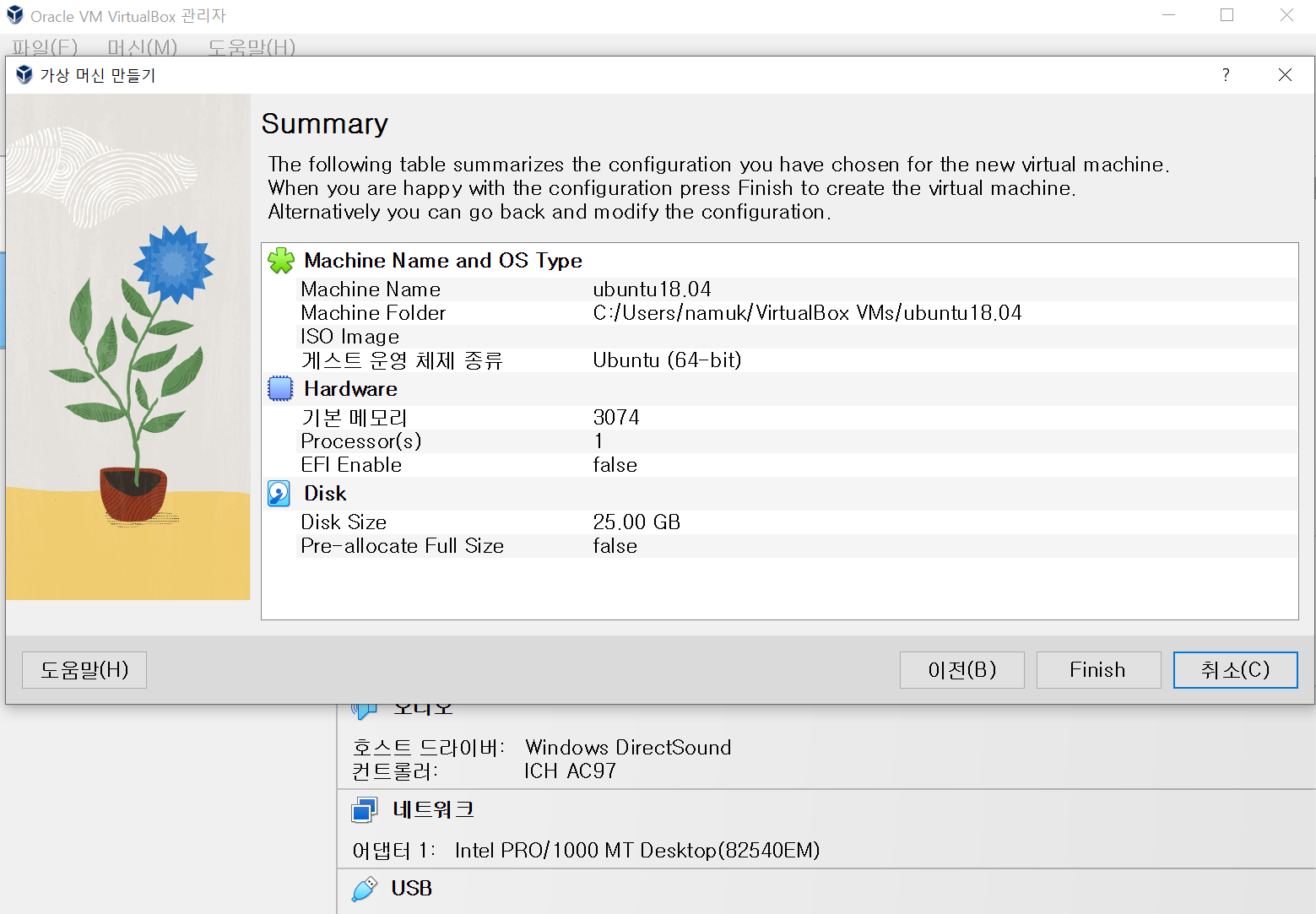Click the Finish button
This screenshot has height=914, width=1316.
coord(1098,670)
